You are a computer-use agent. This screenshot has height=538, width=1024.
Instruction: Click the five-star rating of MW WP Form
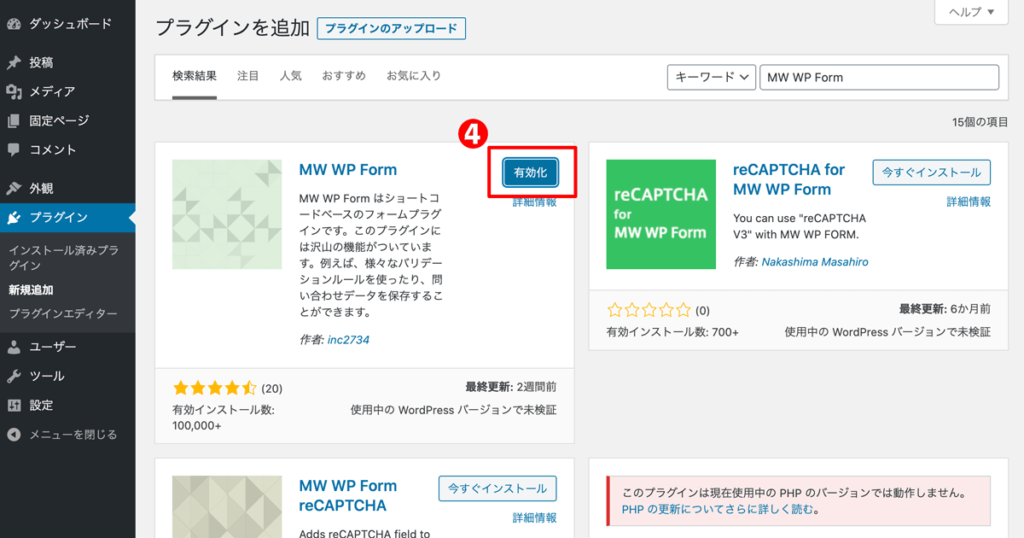(215, 388)
